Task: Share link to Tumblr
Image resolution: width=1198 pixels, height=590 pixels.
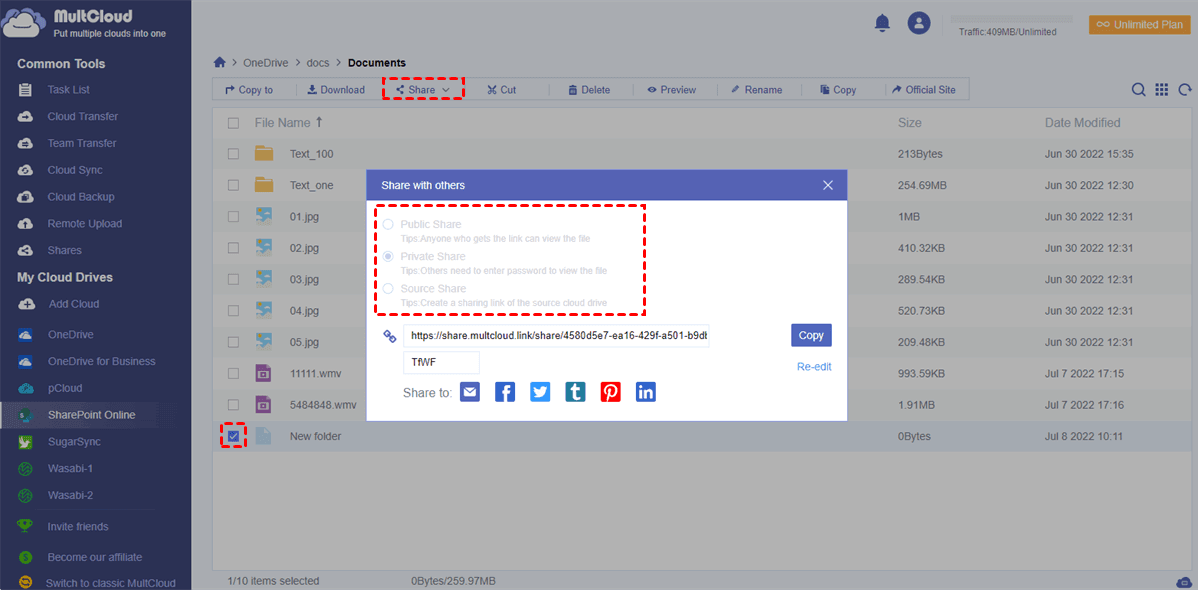Action: (x=575, y=392)
